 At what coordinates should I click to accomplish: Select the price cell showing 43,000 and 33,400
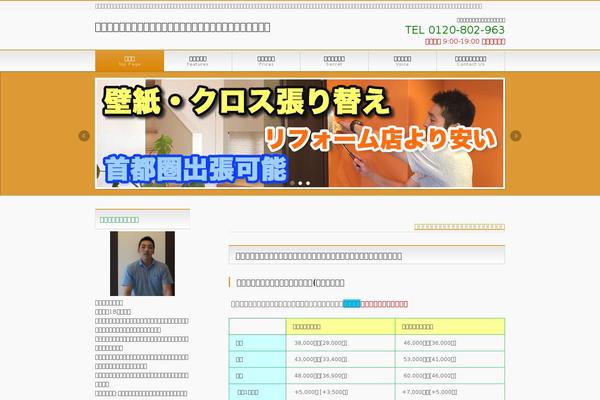(341, 359)
